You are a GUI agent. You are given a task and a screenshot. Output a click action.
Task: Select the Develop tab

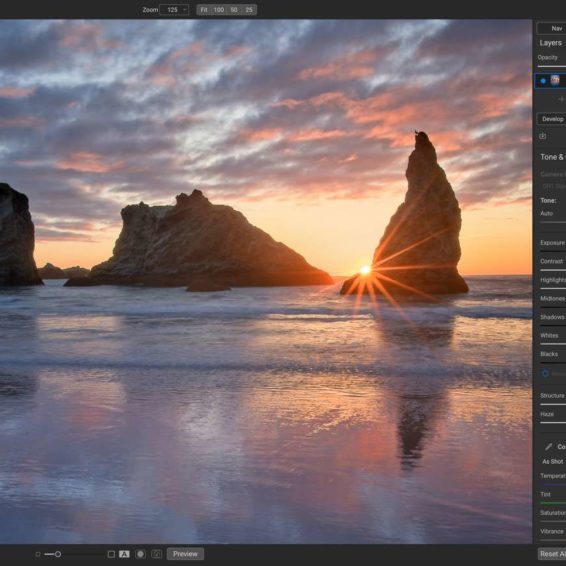552,119
